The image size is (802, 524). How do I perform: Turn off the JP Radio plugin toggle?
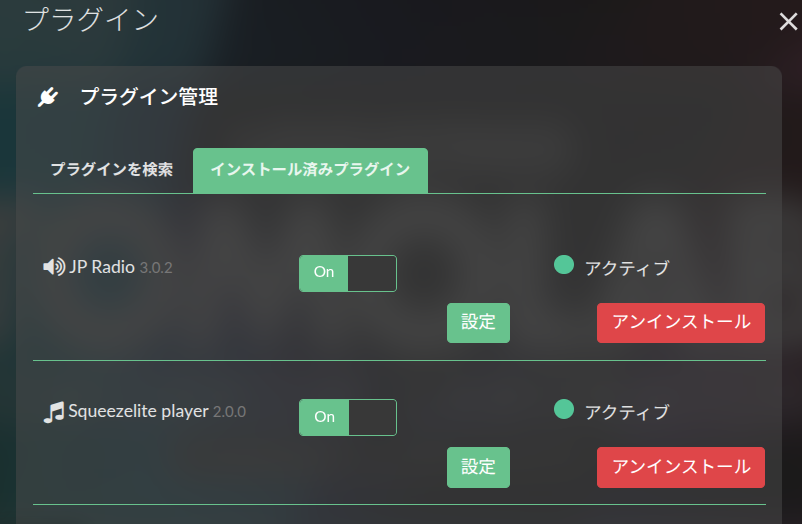tap(348, 273)
